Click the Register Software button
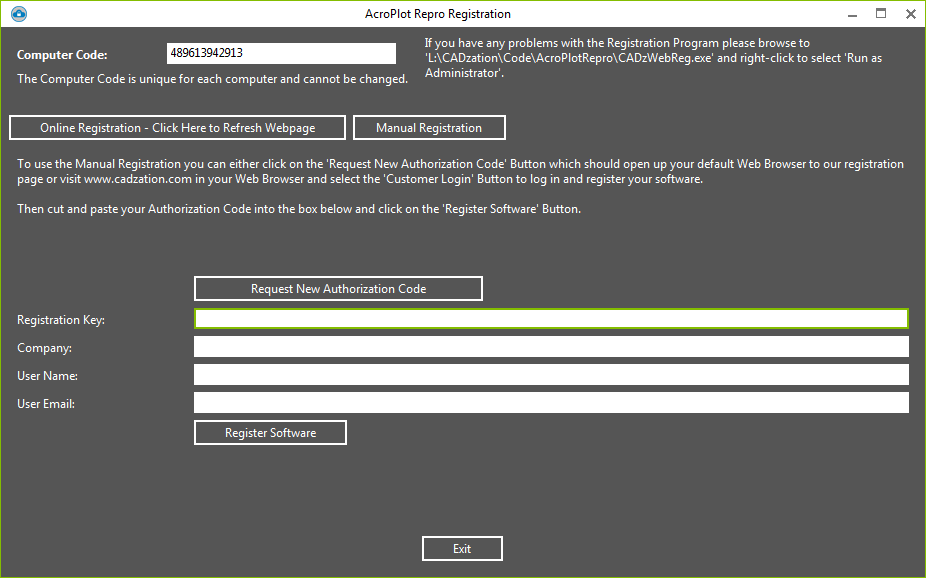The height and width of the screenshot is (578, 926). tap(270, 433)
